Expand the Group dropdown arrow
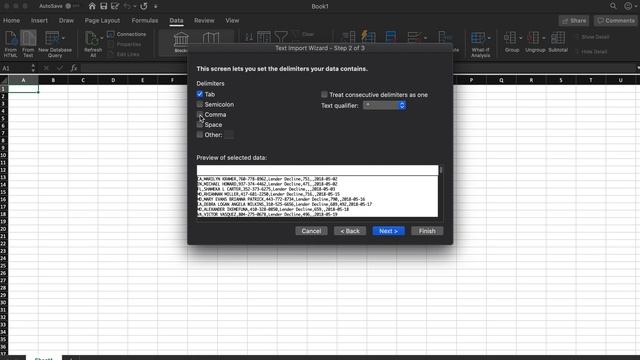Viewport: 640px width, 360px height. (520, 38)
